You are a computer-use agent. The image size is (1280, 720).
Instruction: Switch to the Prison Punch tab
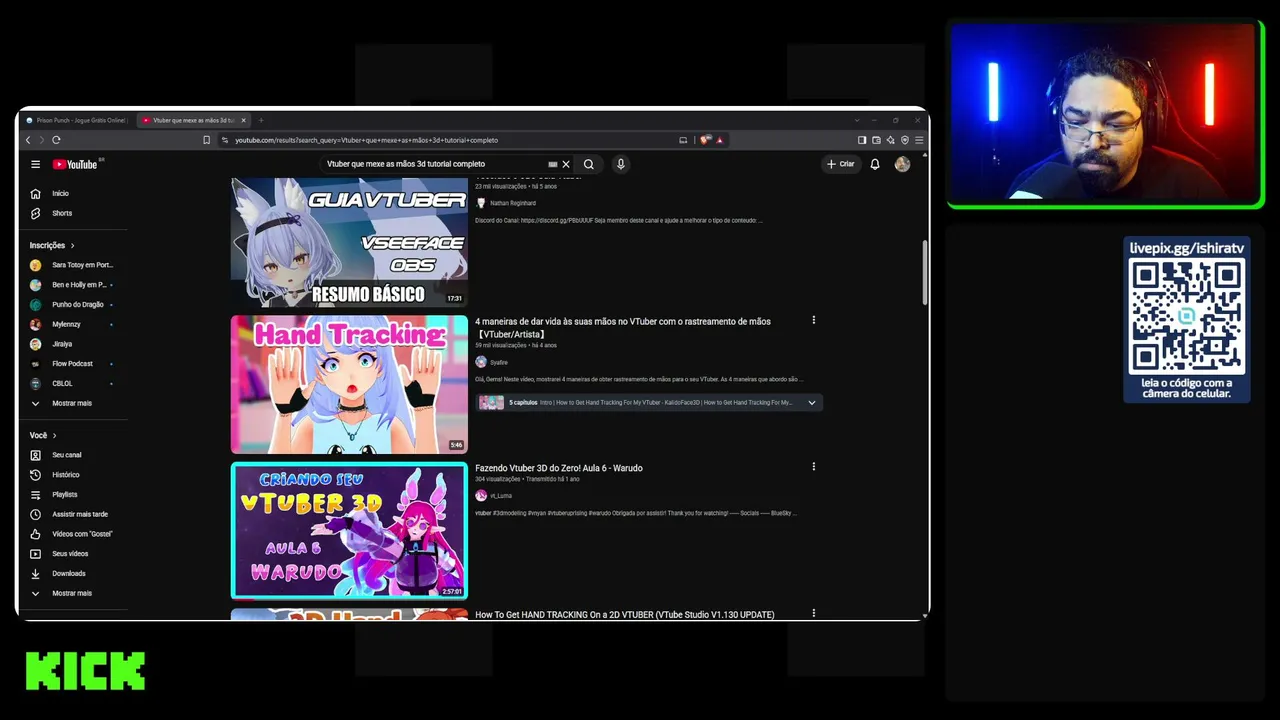point(76,120)
